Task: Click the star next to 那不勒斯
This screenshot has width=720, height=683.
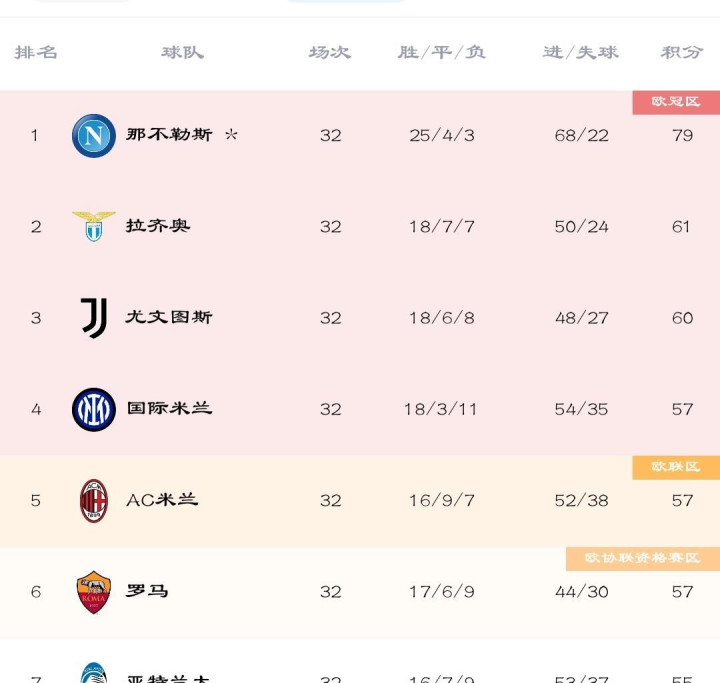Action: [x=231, y=135]
